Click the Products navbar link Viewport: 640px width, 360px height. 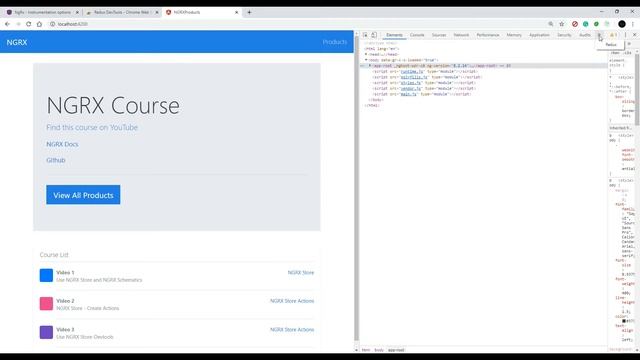click(335, 42)
